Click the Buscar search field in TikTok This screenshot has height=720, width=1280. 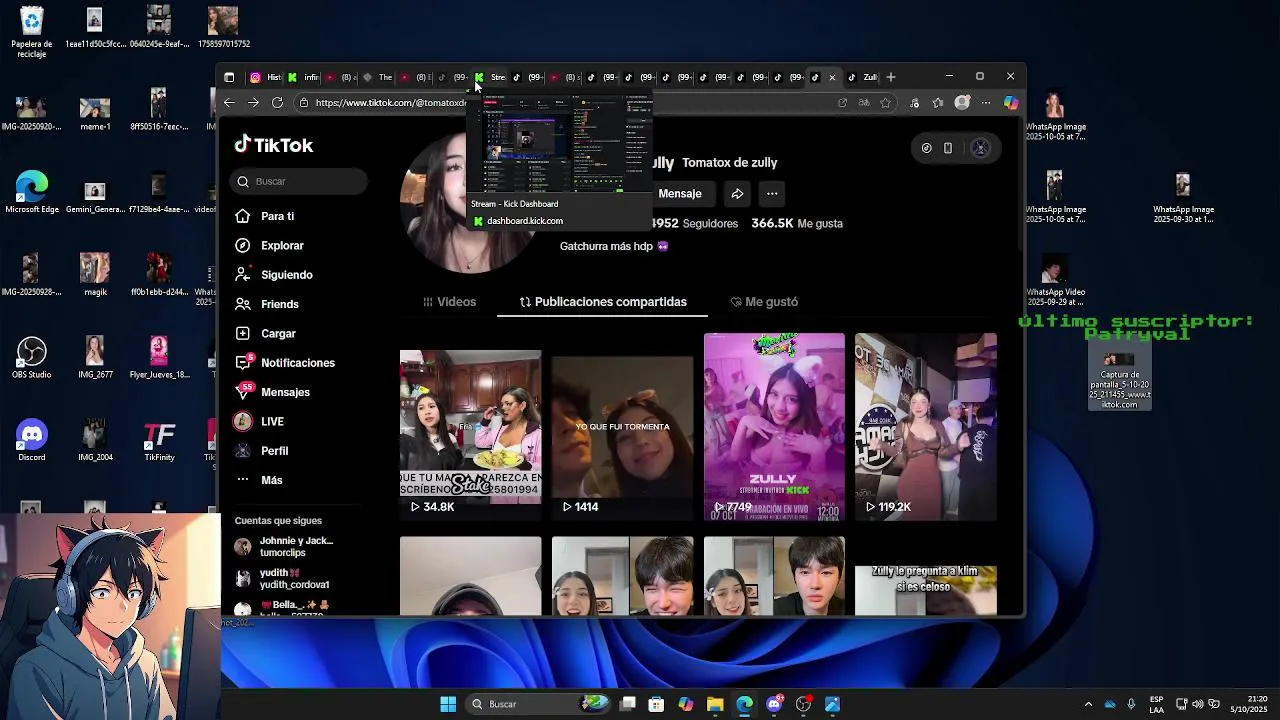pyautogui.click(x=299, y=181)
